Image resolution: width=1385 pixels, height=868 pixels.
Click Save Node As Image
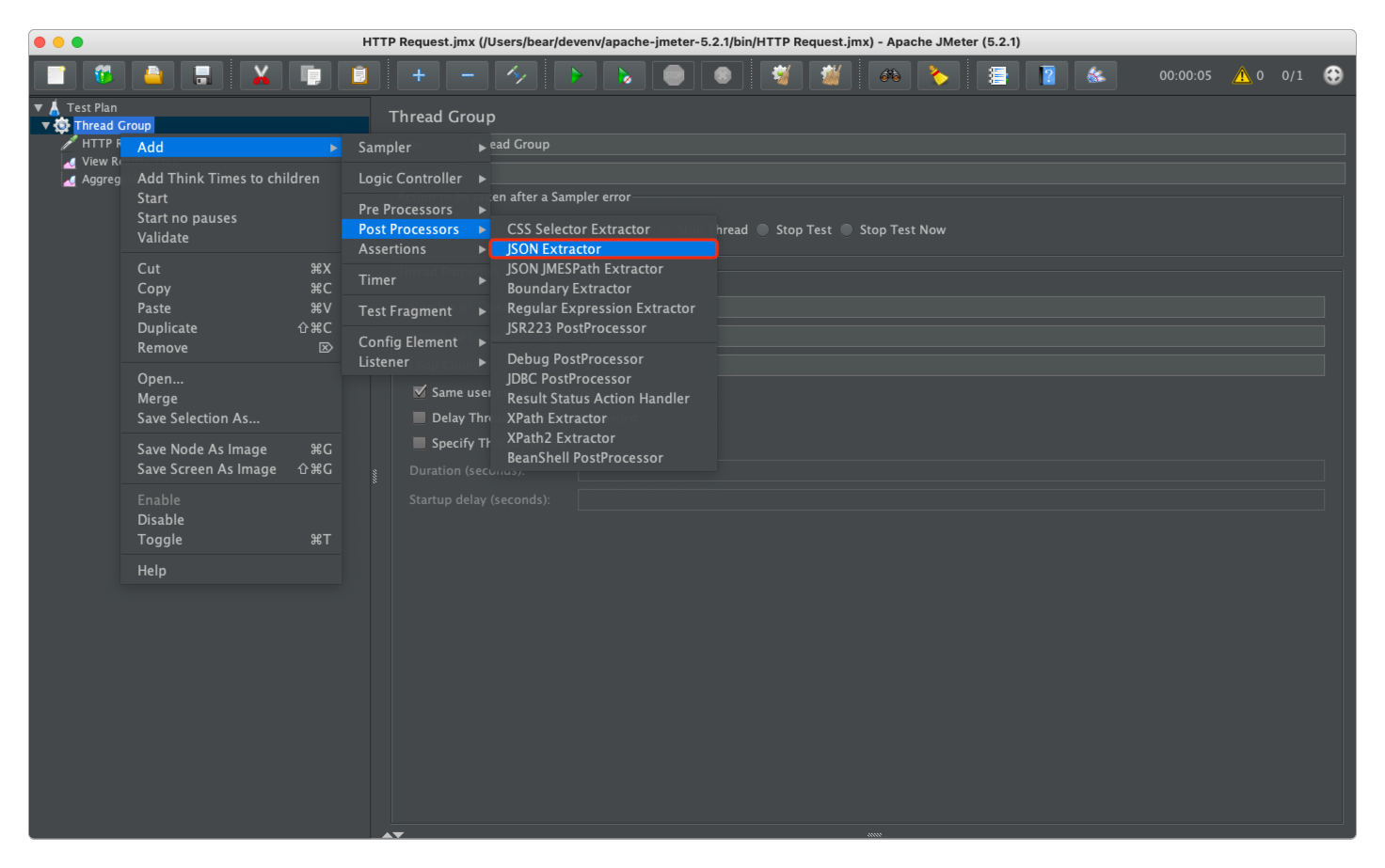click(x=231, y=450)
